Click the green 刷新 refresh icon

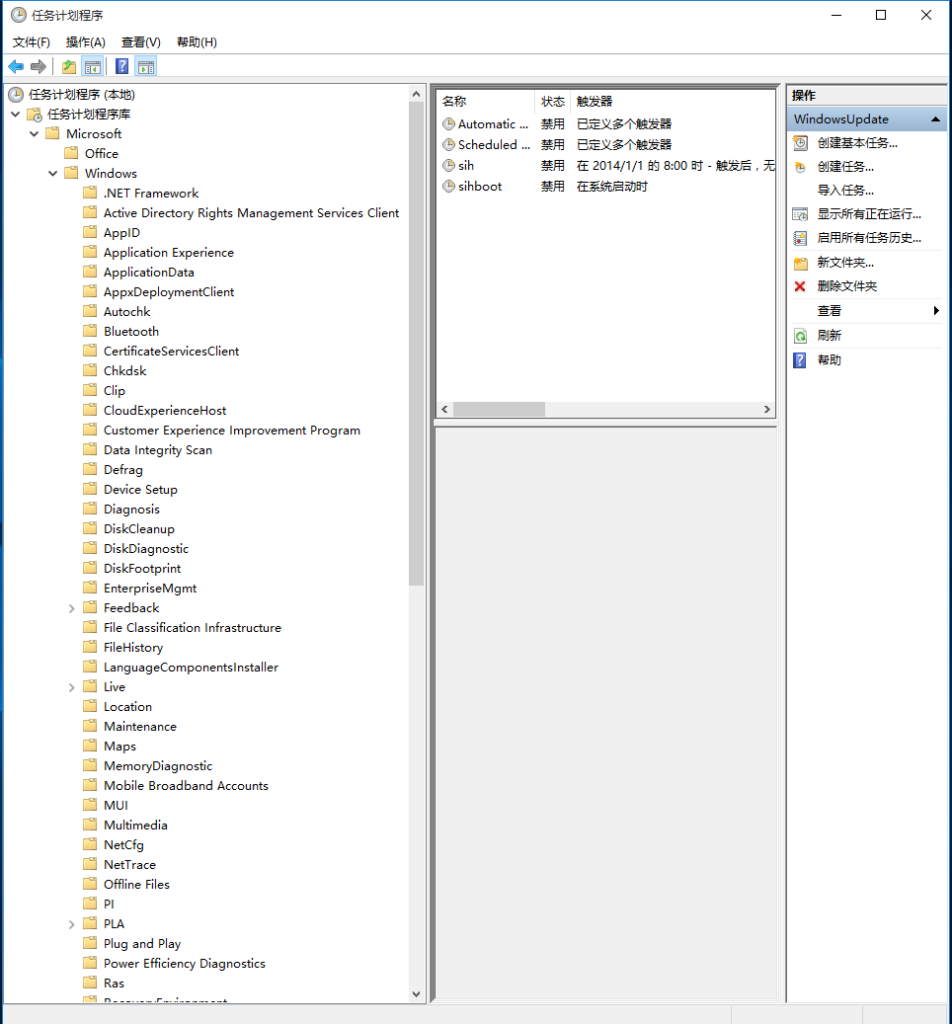pyautogui.click(x=800, y=336)
